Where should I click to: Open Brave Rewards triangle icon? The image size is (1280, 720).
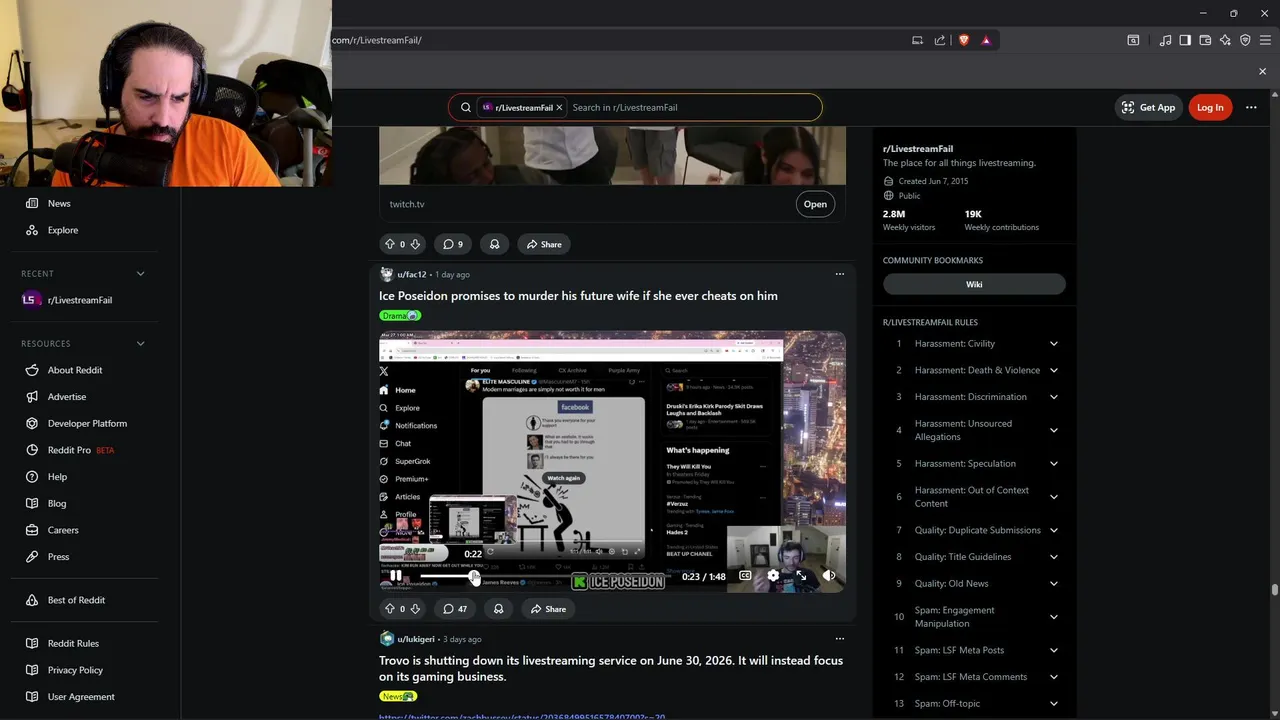pos(986,40)
